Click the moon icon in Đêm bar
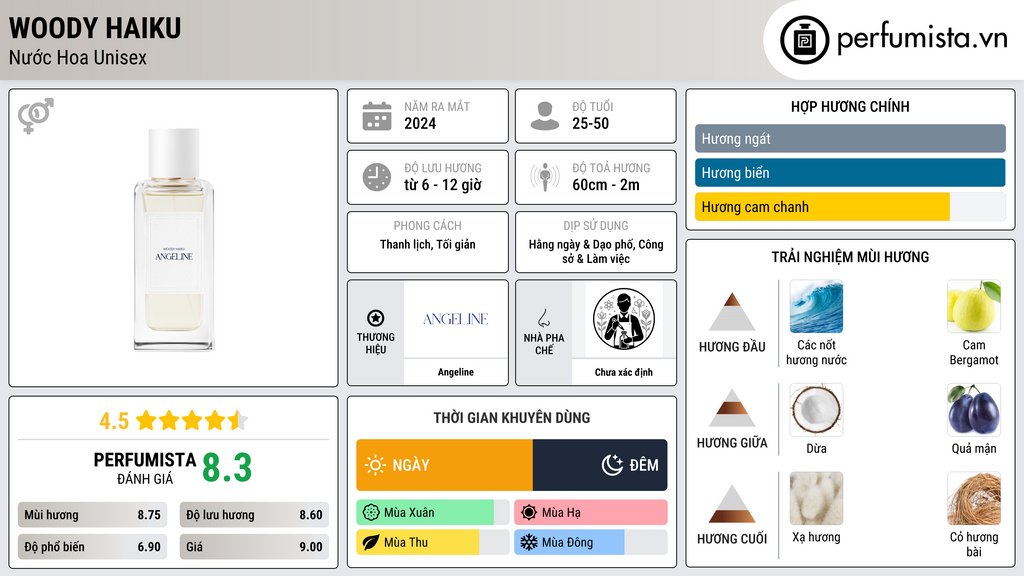Screen dimensions: 1024x576 click(612, 465)
